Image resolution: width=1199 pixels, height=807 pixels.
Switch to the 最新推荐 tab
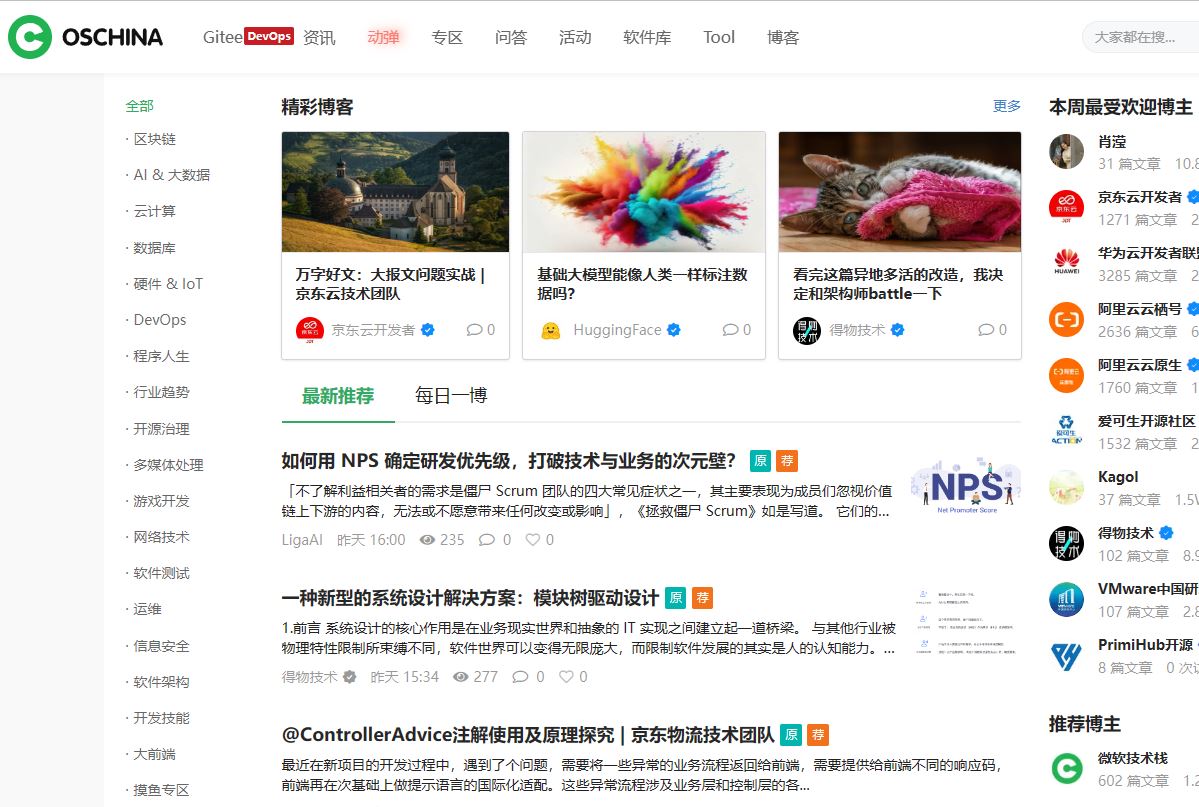pyautogui.click(x=338, y=395)
